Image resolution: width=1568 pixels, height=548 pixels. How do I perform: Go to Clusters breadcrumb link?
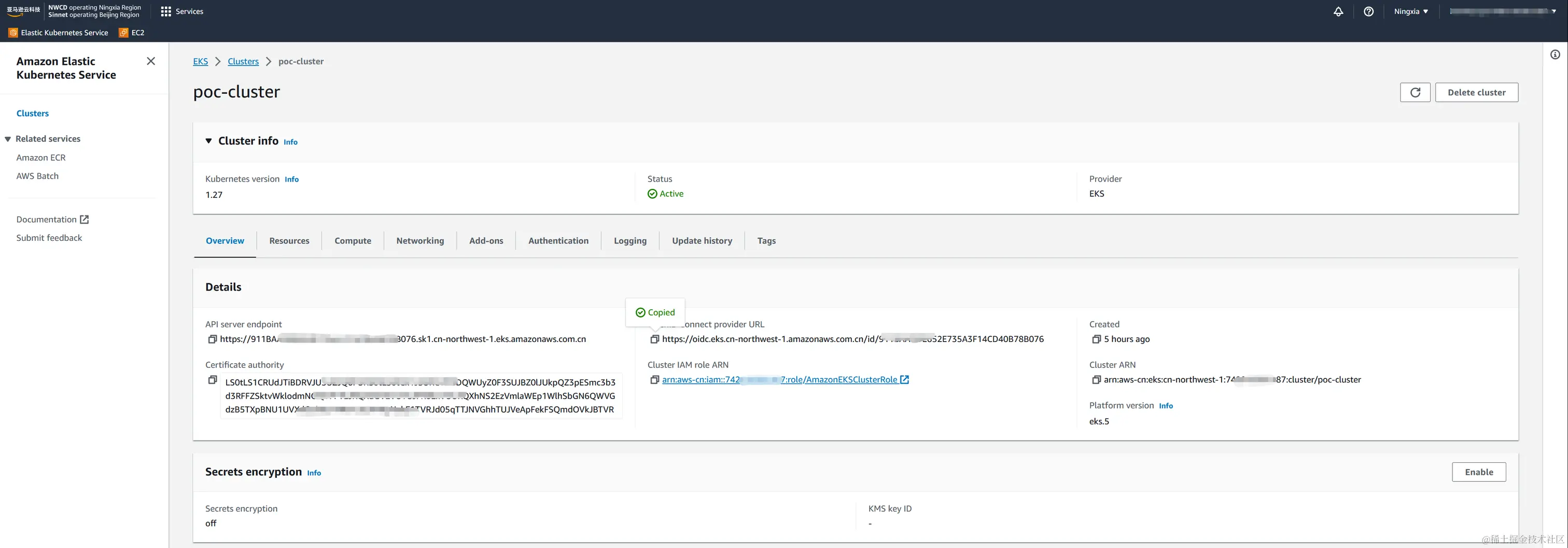click(x=243, y=62)
